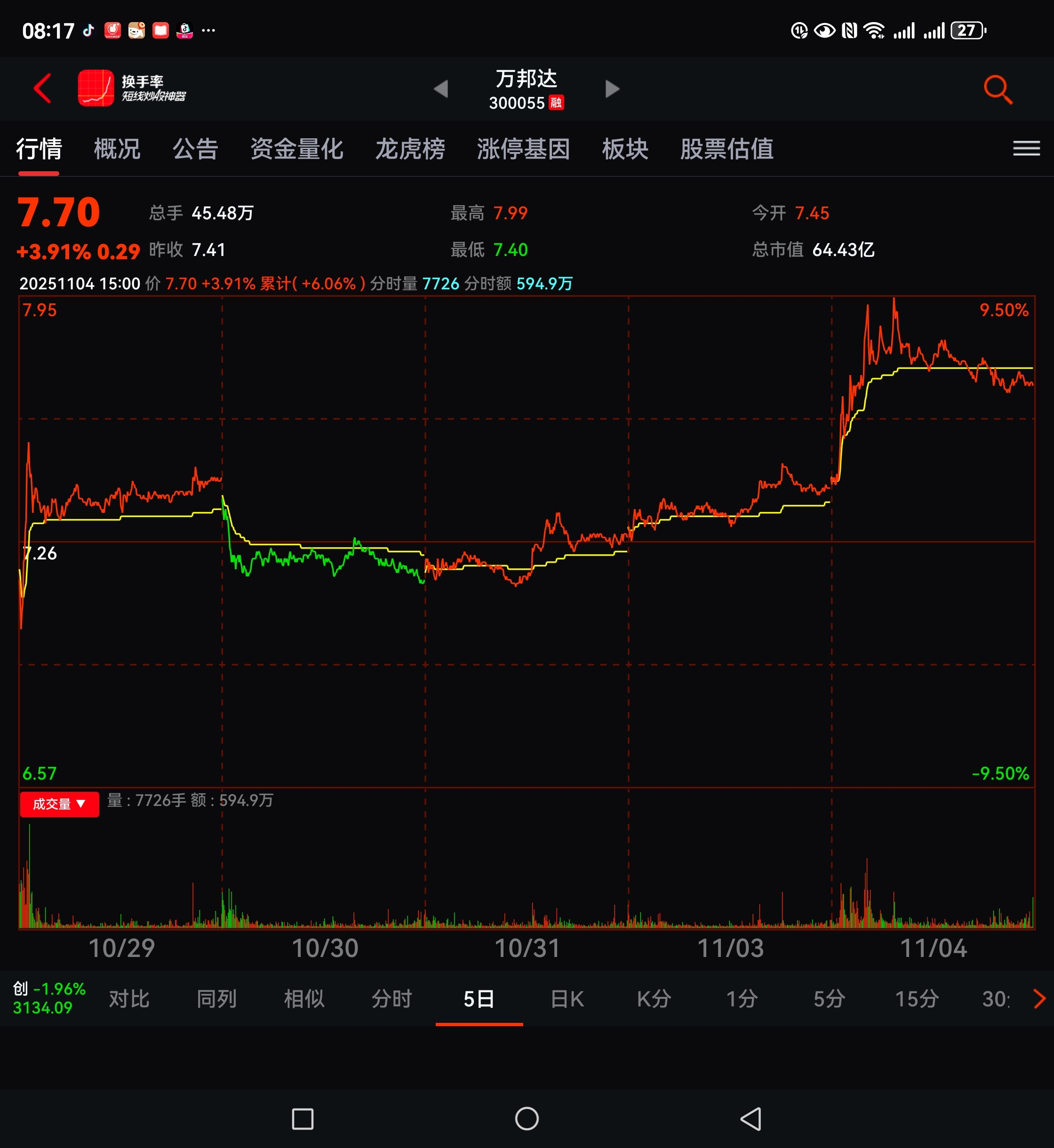Tap the 11/04 date marker on chart
The image size is (1054, 1148).
pyautogui.click(x=933, y=949)
